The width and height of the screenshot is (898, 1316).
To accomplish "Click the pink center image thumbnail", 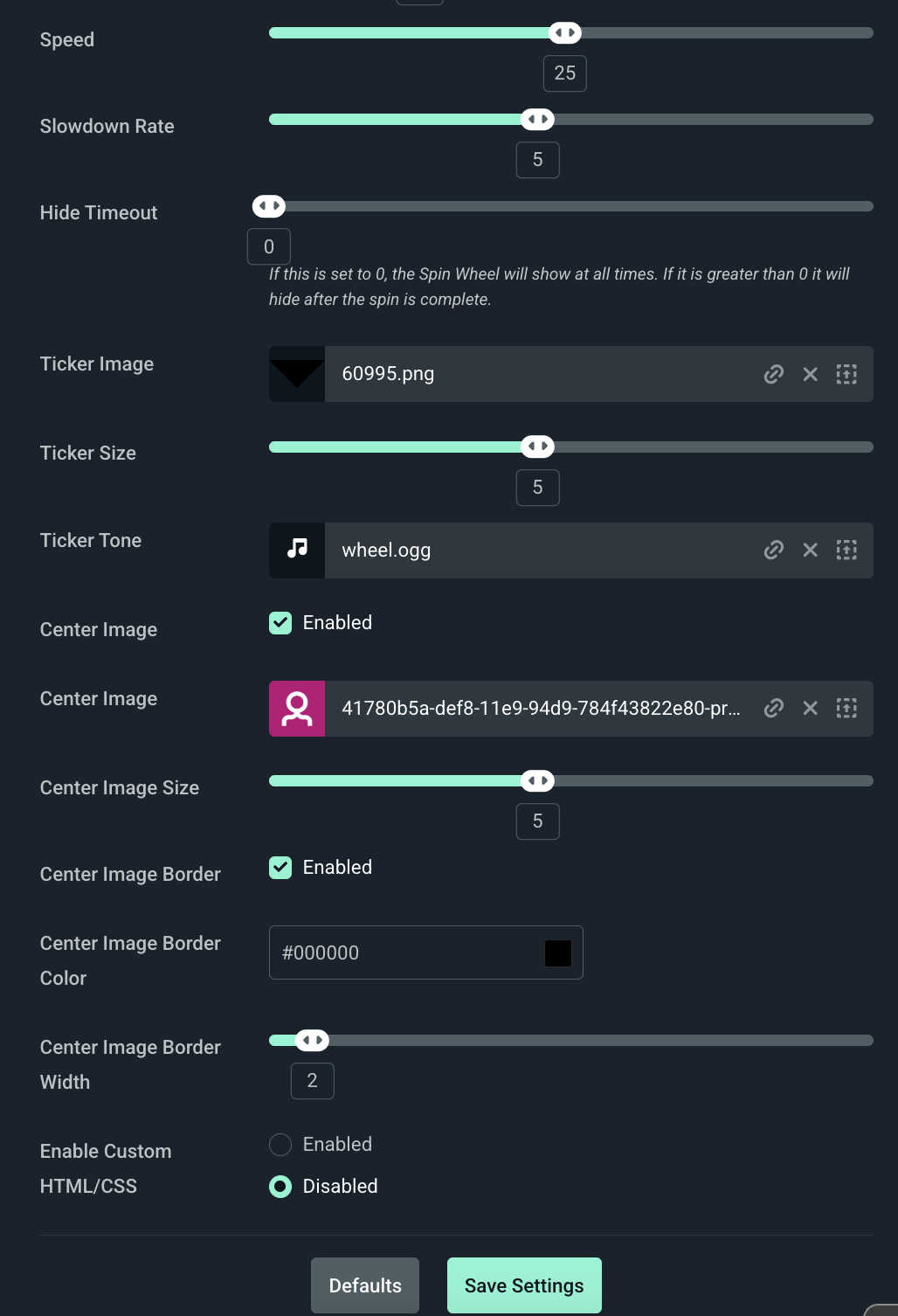I will (297, 709).
